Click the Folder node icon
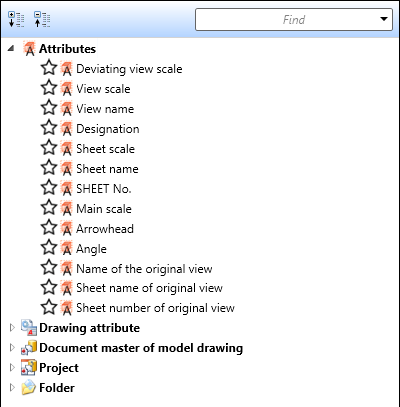 coord(29,387)
